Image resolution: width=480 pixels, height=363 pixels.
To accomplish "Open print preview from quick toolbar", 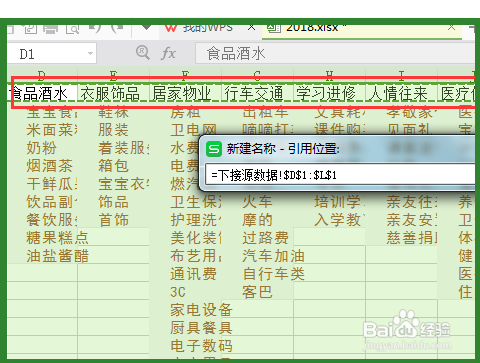I will tap(73, 29).
